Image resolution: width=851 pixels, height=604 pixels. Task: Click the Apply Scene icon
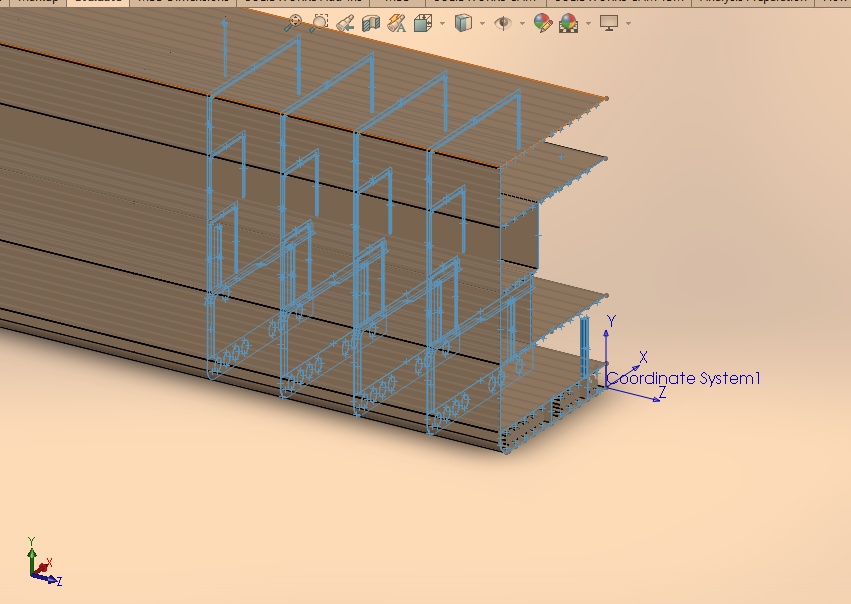(568, 23)
